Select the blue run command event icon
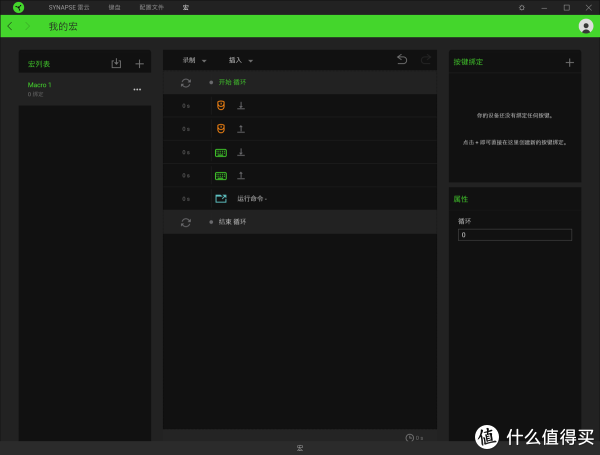 [x=221, y=198]
